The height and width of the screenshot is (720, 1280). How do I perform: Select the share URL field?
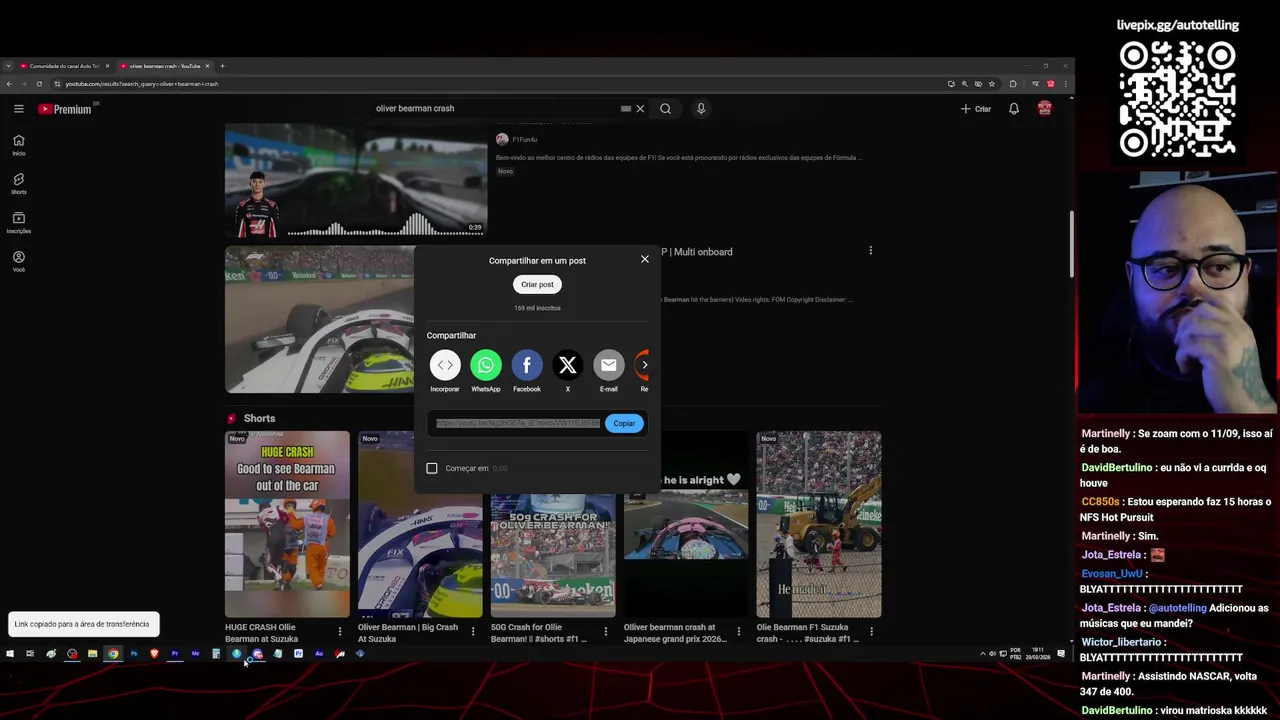[517, 423]
